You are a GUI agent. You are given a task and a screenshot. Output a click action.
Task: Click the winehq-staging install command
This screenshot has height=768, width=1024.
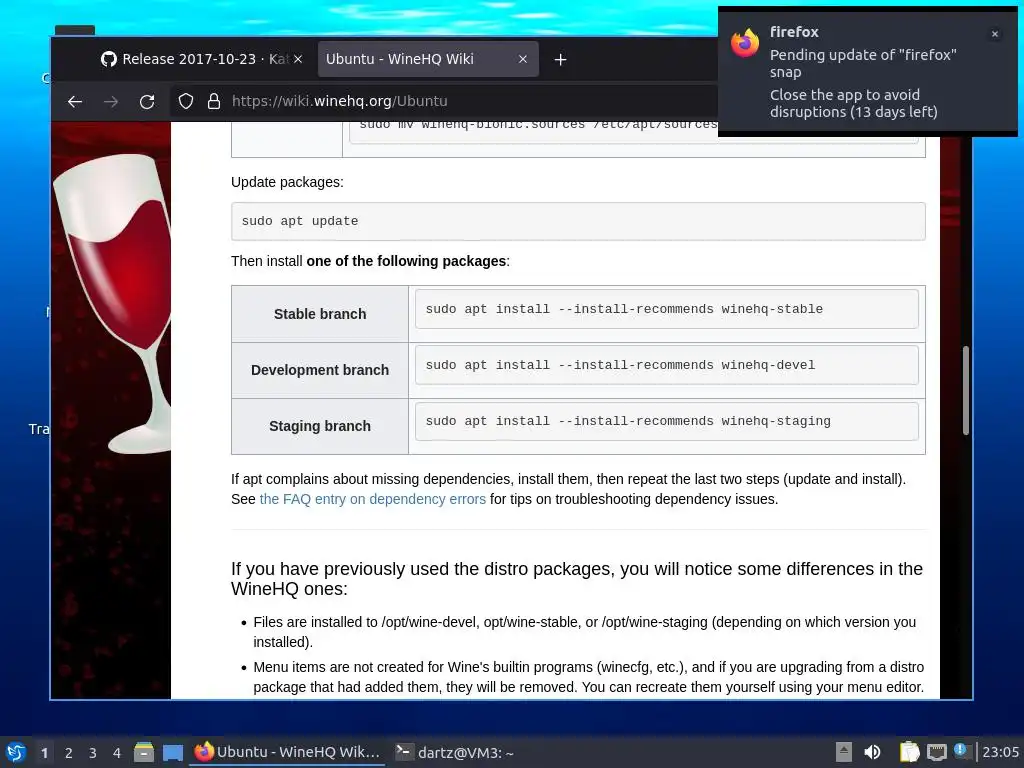[667, 421]
